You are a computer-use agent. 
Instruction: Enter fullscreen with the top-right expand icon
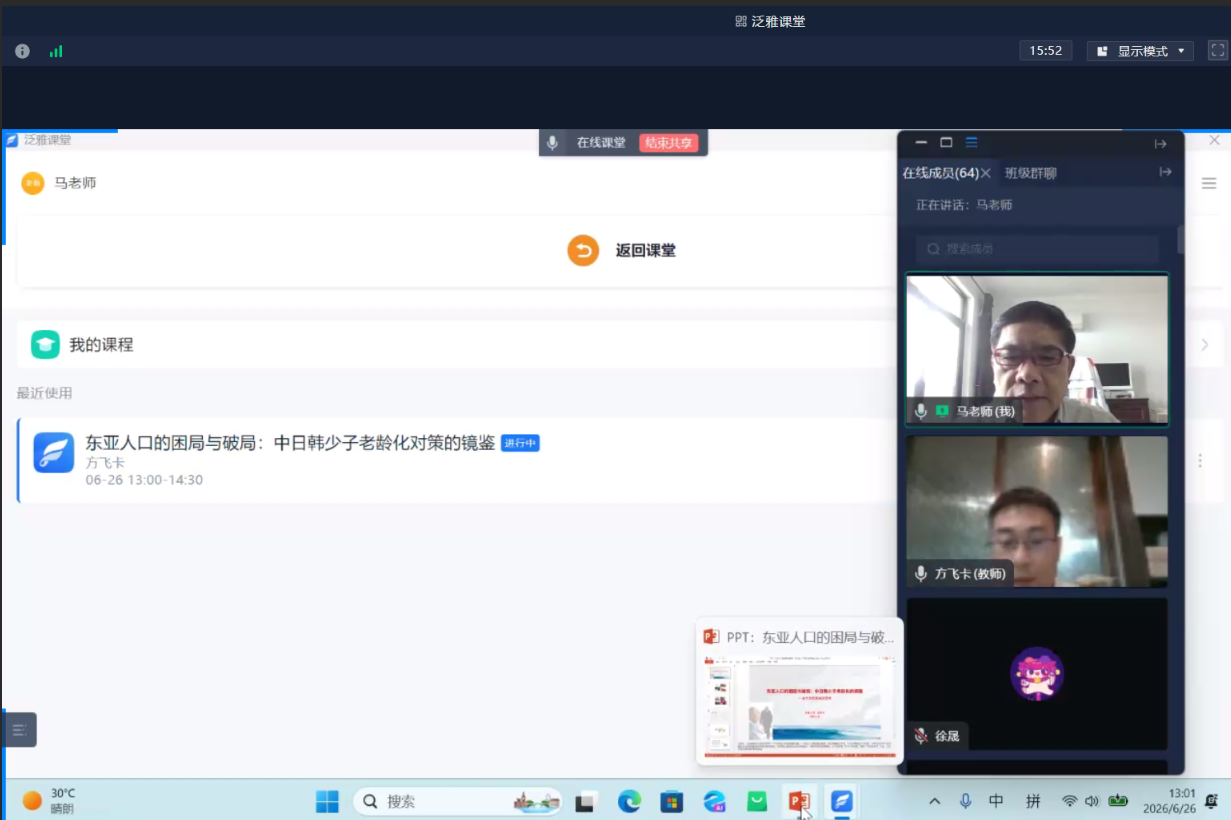tap(1217, 50)
